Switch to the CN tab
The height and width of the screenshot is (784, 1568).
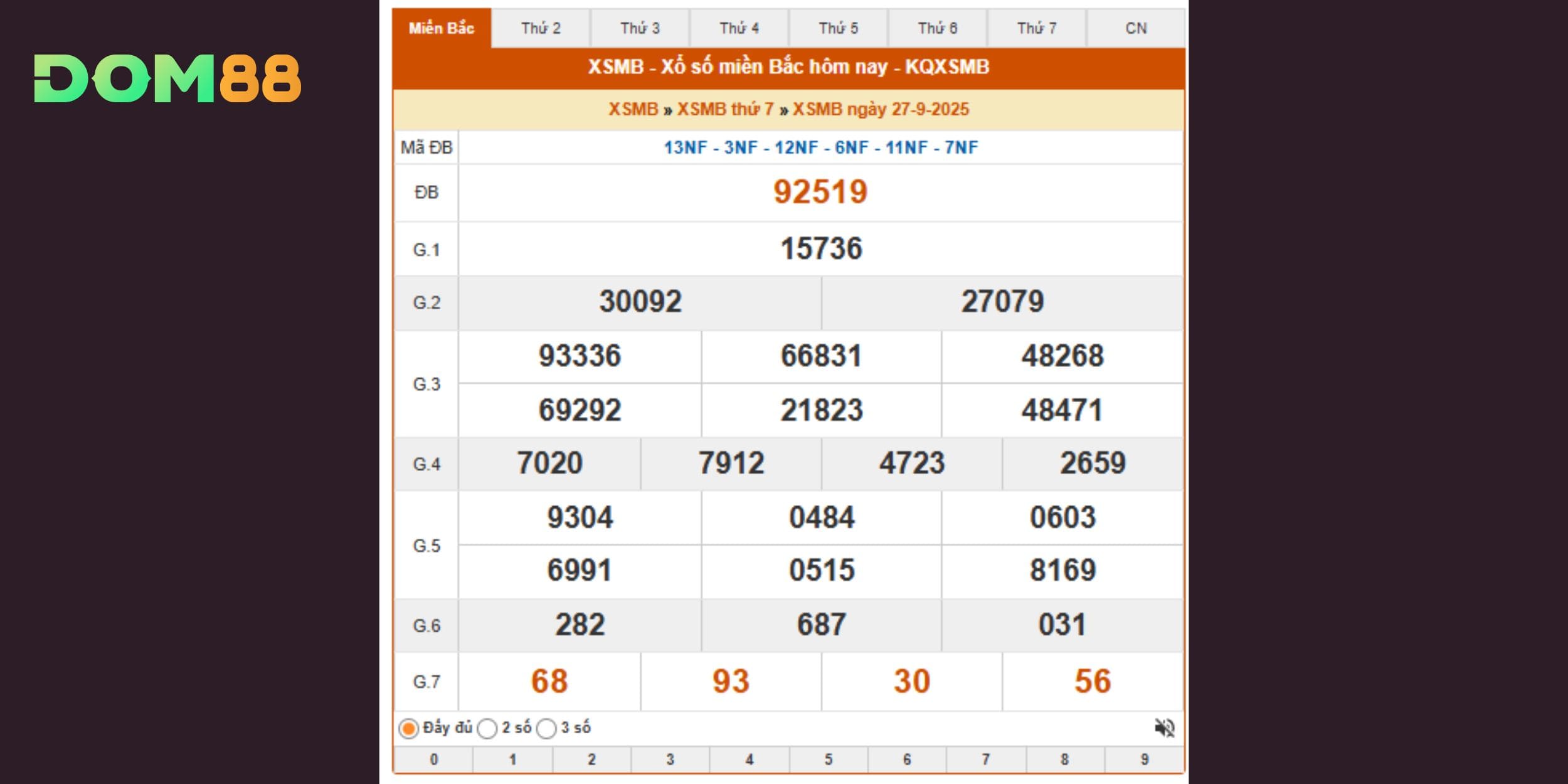tap(1136, 28)
